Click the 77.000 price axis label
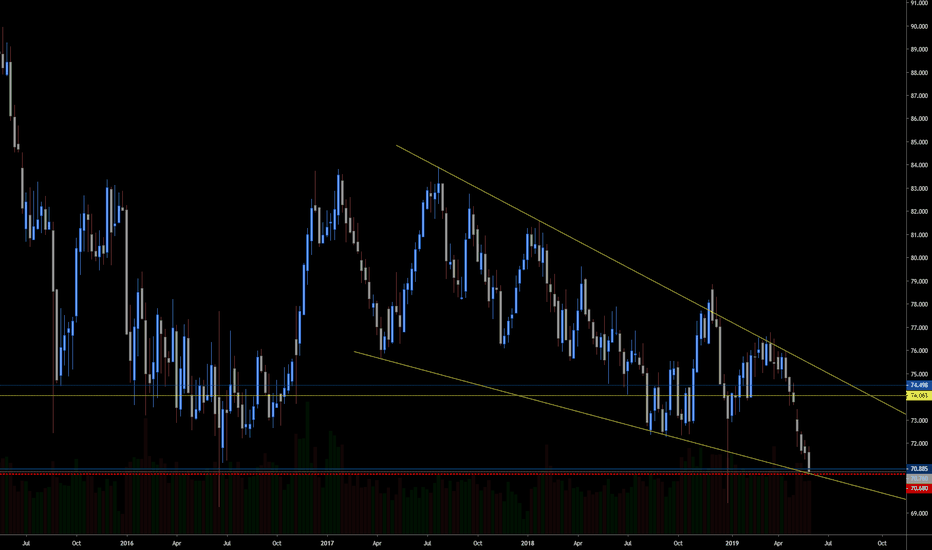Image resolution: width=932 pixels, height=550 pixels. pyautogui.click(x=919, y=328)
